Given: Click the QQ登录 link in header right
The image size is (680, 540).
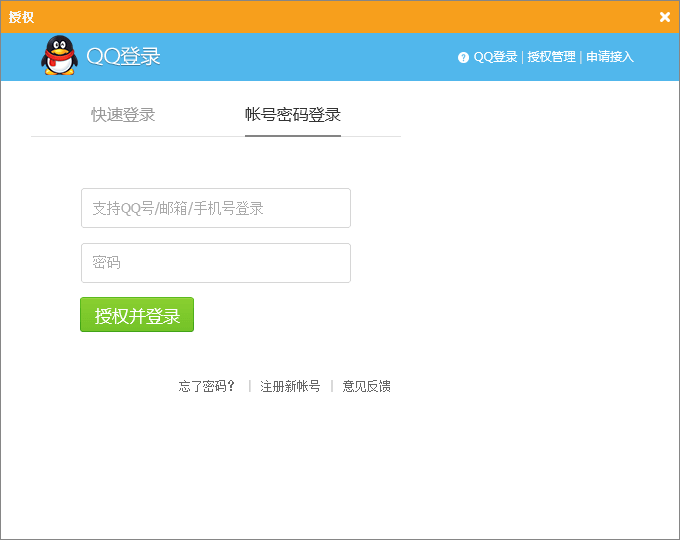Looking at the screenshot, I should [495, 57].
